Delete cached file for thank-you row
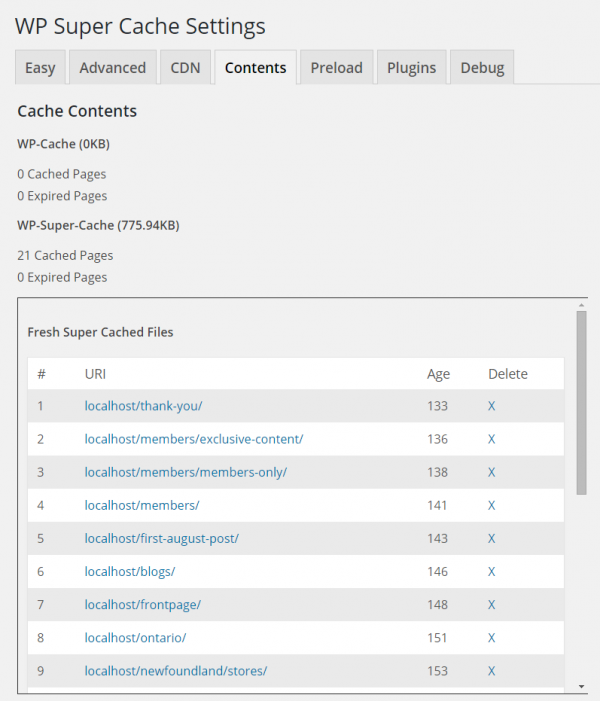The image size is (600, 701). tap(491, 406)
